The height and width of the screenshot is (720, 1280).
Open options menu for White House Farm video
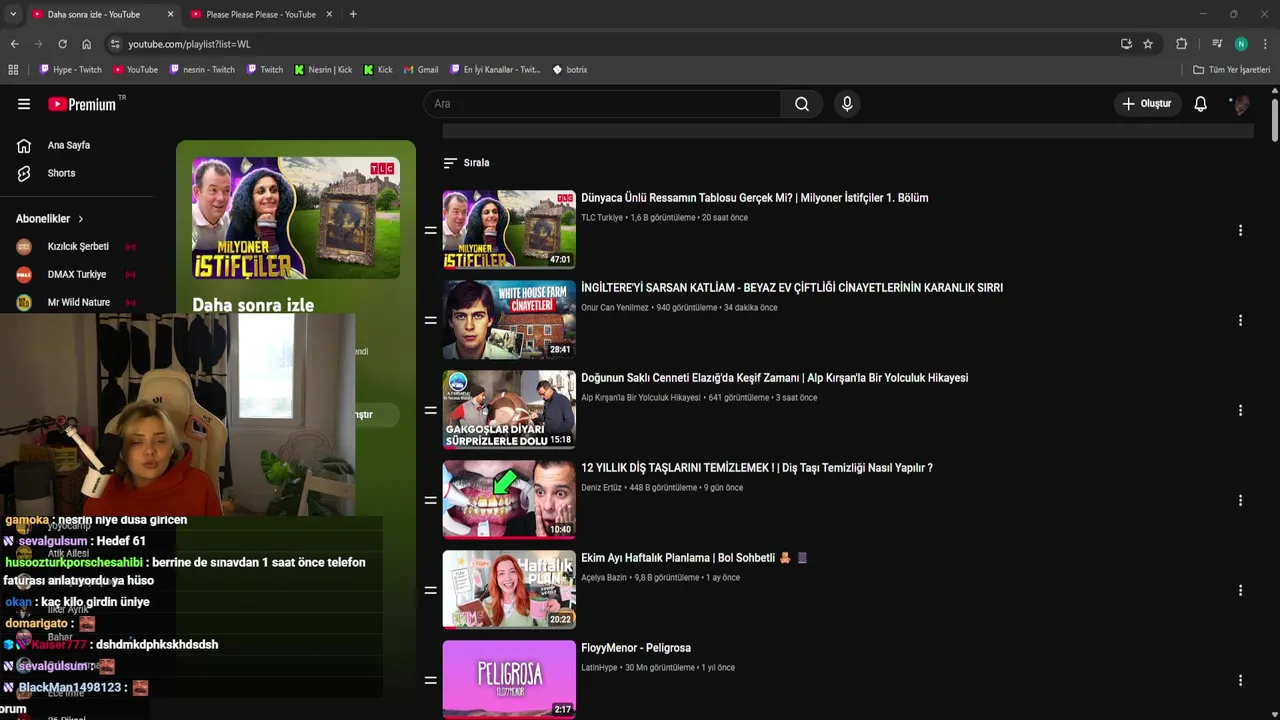pyautogui.click(x=1240, y=320)
